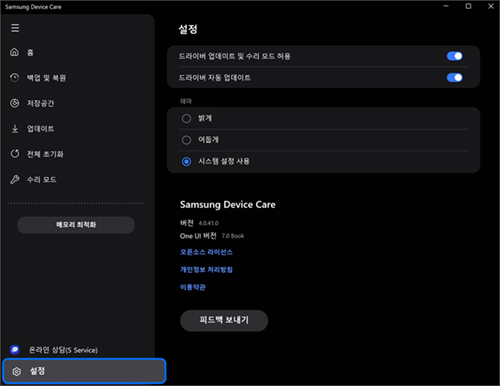The height and width of the screenshot is (386, 500).
Task: Open the 개인정보 처리방침 link
Action: (206, 270)
